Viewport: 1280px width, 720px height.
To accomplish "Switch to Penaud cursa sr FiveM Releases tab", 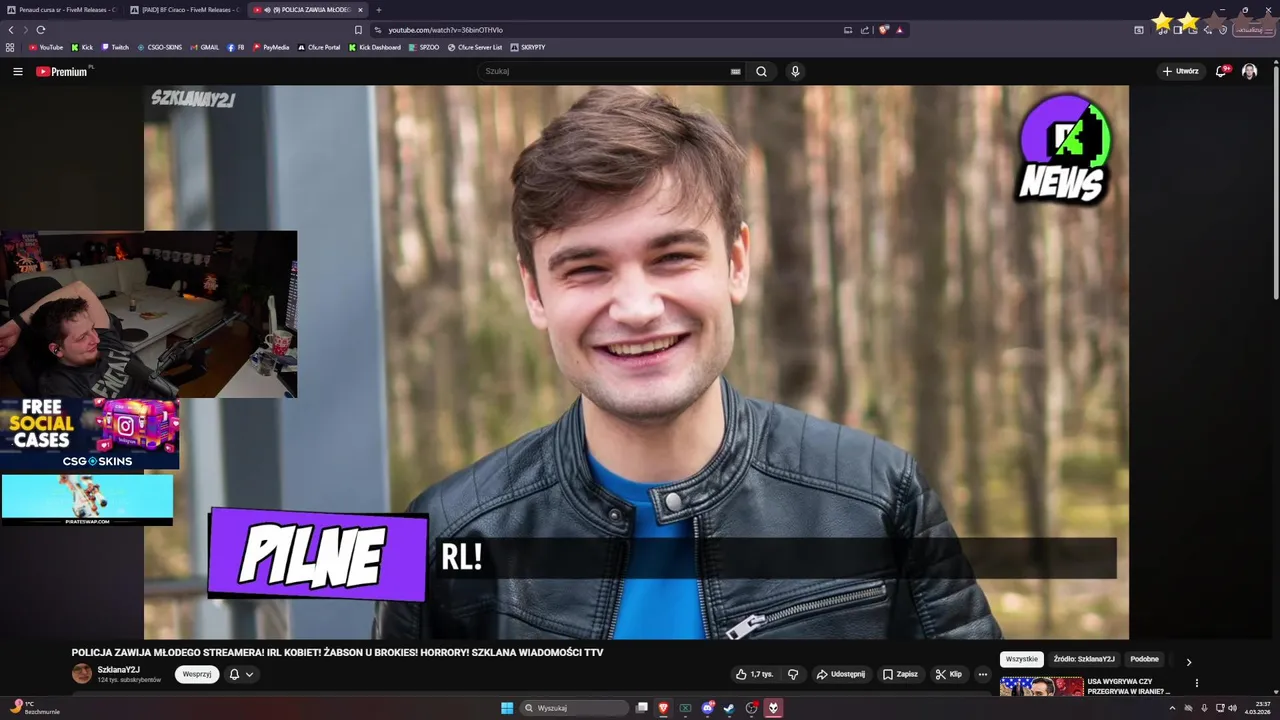I will point(60,10).
